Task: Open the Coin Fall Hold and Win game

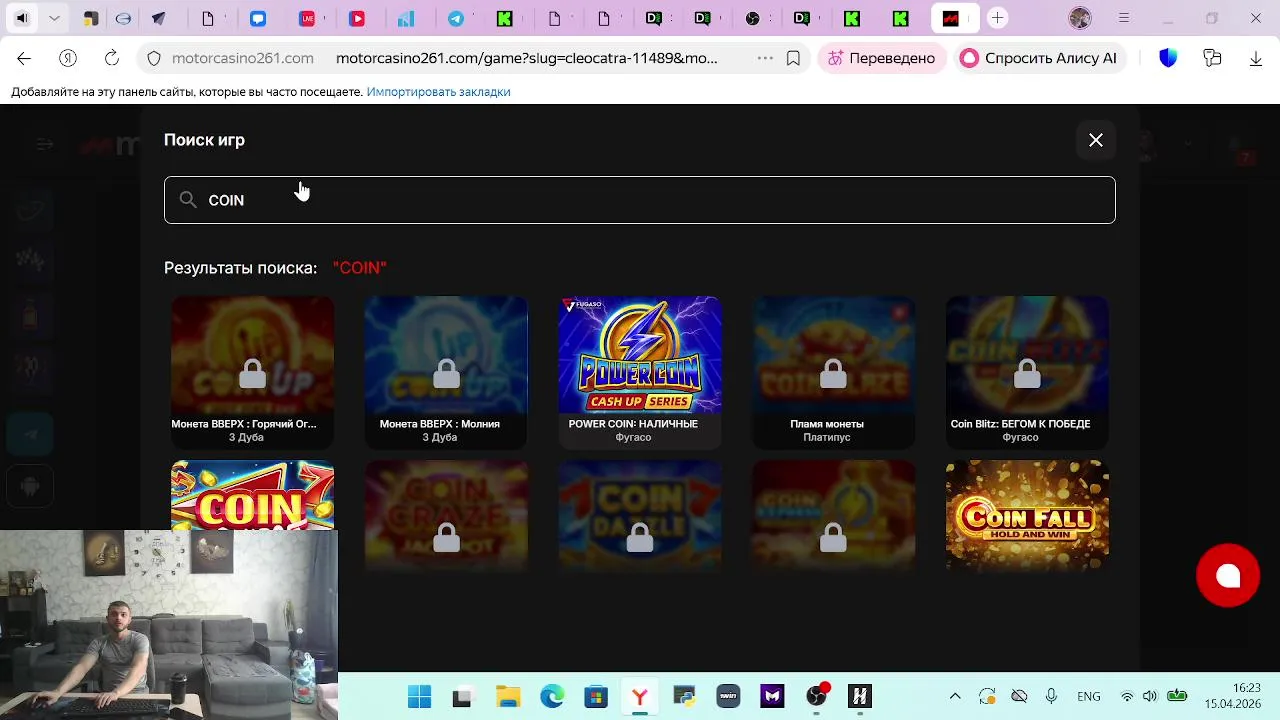Action: (1027, 516)
